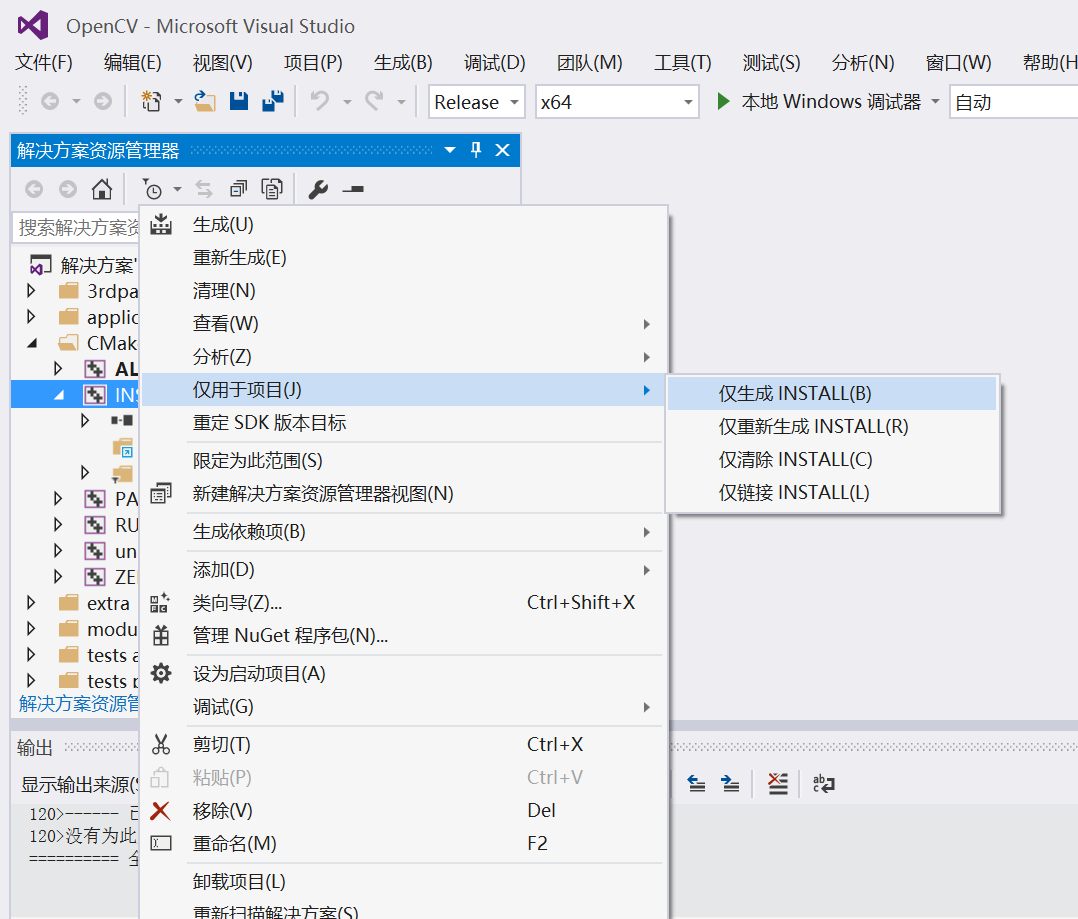Click the new project toolbar icon
The width and height of the screenshot is (1078, 919).
151,102
